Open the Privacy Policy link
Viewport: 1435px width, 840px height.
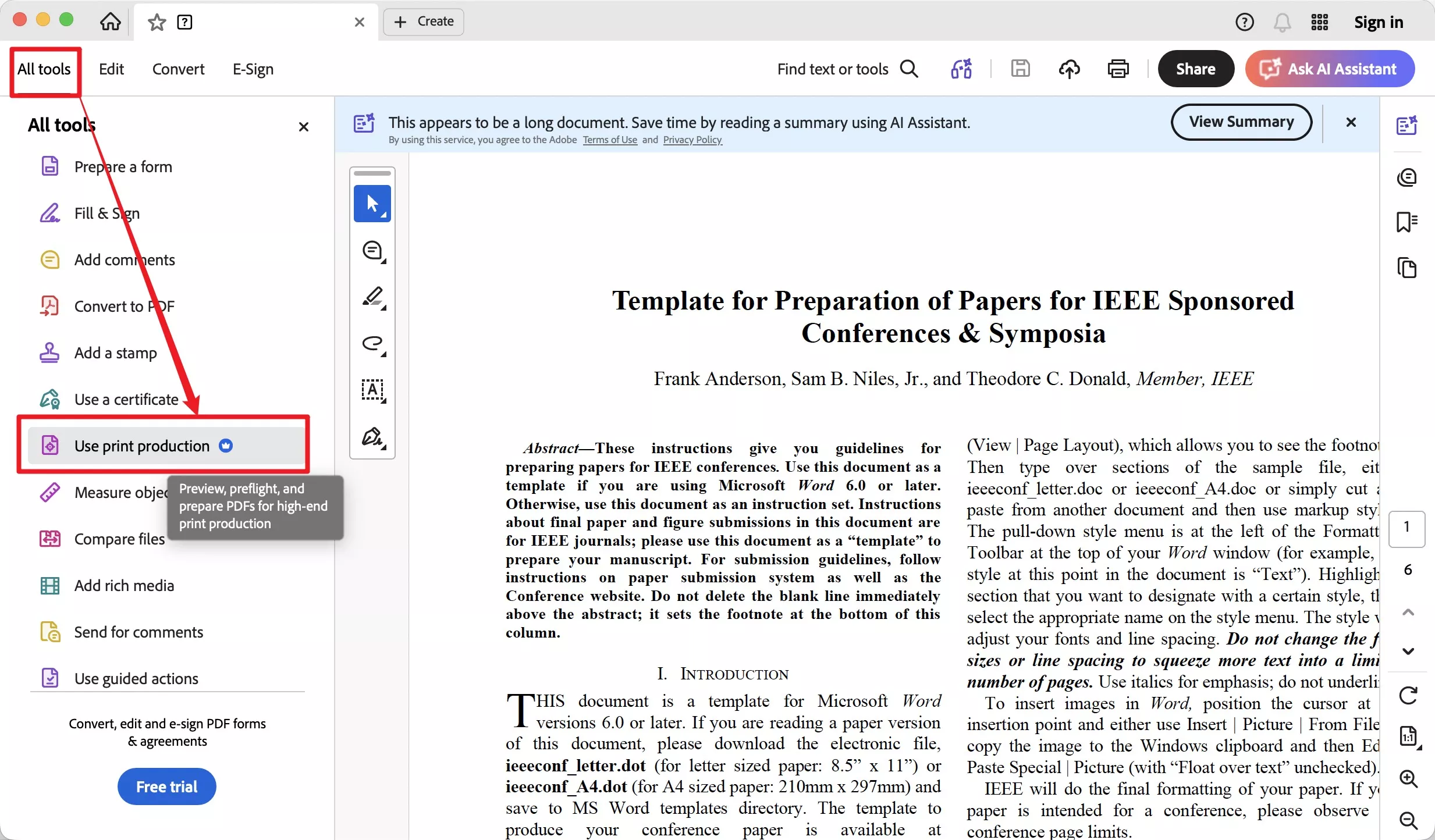(692, 140)
